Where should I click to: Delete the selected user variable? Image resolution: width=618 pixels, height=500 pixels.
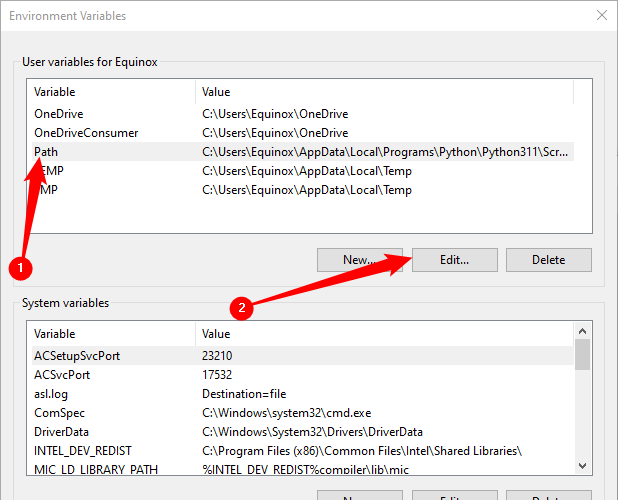(x=548, y=260)
